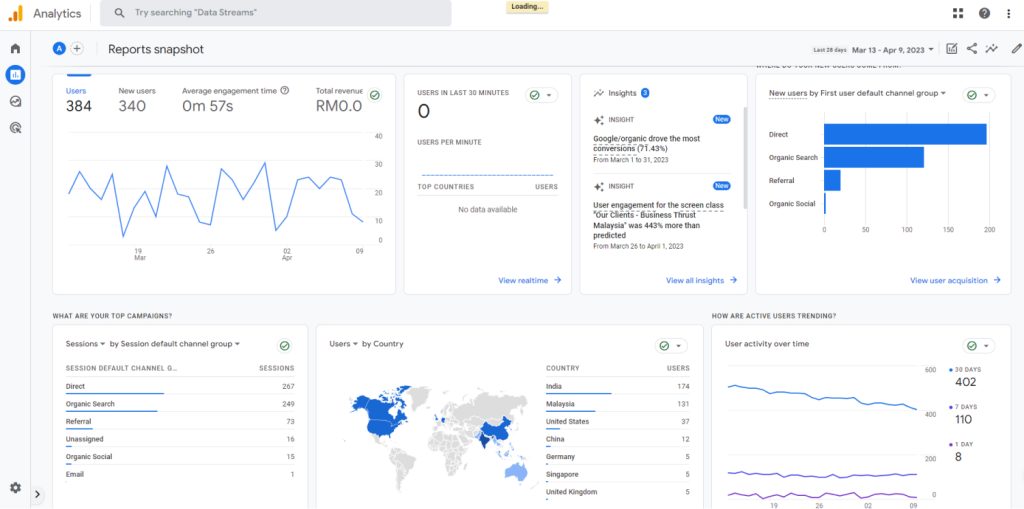Select the Users metric tab
The width and height of the screenshot is (1024, 509).
point(78,100)
